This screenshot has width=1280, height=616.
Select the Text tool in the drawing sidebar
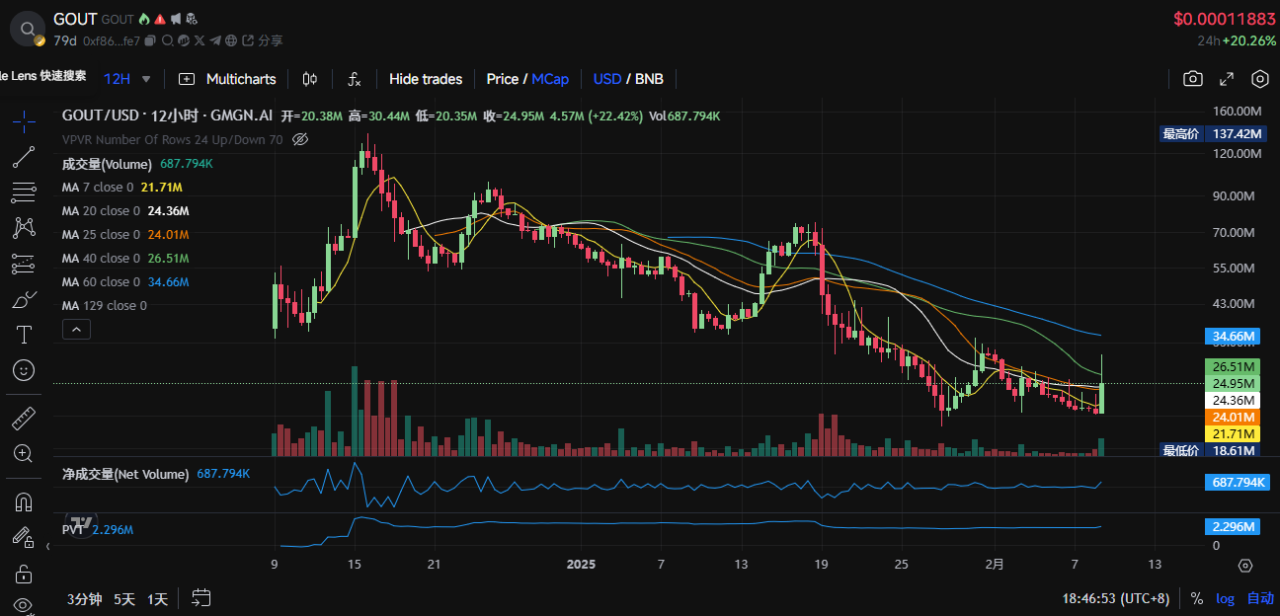pos(24,334)
